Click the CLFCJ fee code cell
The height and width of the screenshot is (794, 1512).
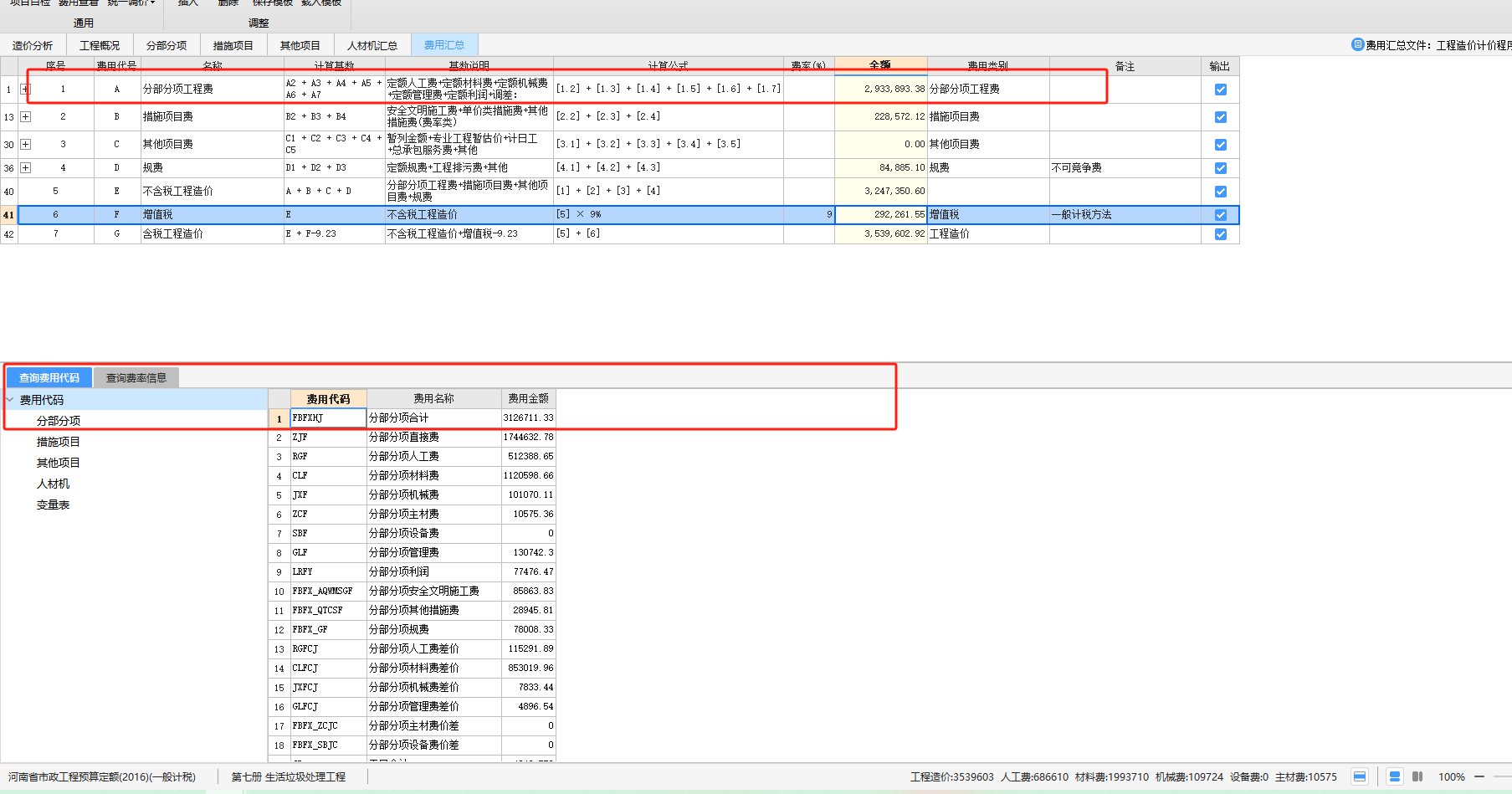tap(328, 668)
